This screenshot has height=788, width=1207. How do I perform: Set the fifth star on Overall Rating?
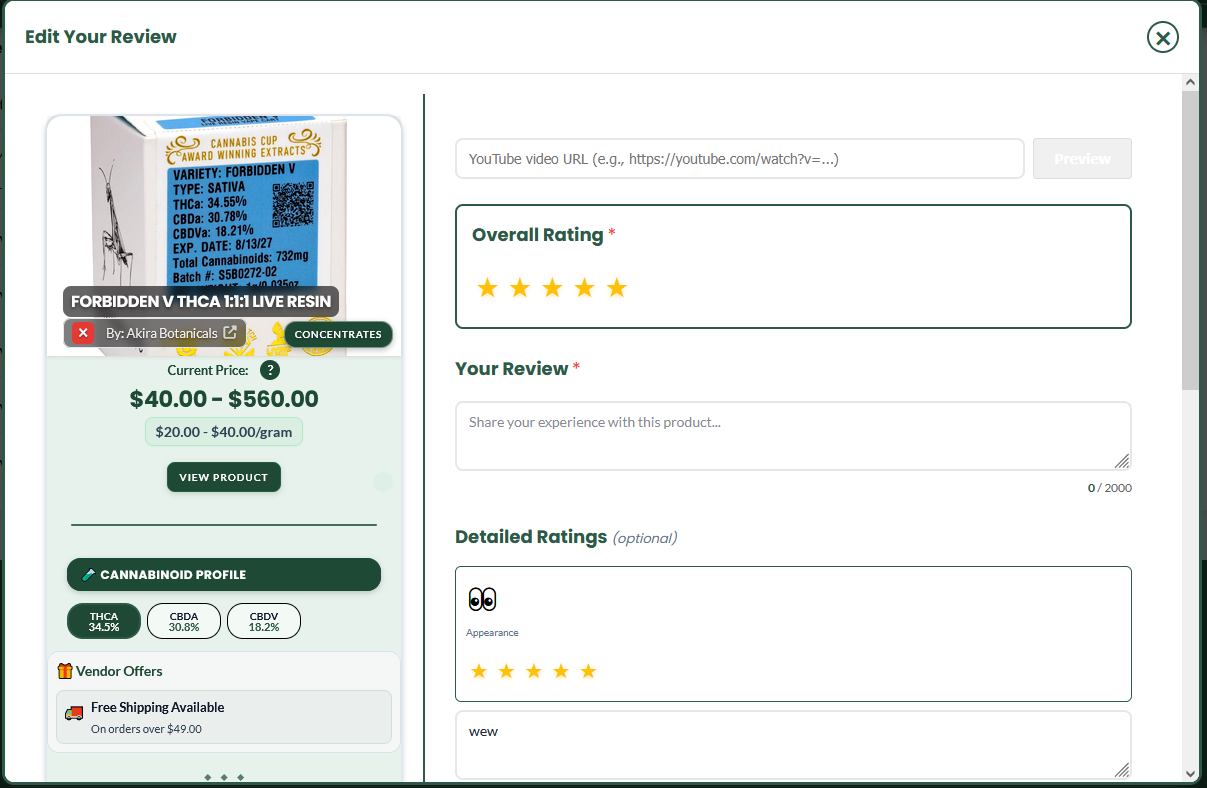pyautogui.click(x=616, y=287)
